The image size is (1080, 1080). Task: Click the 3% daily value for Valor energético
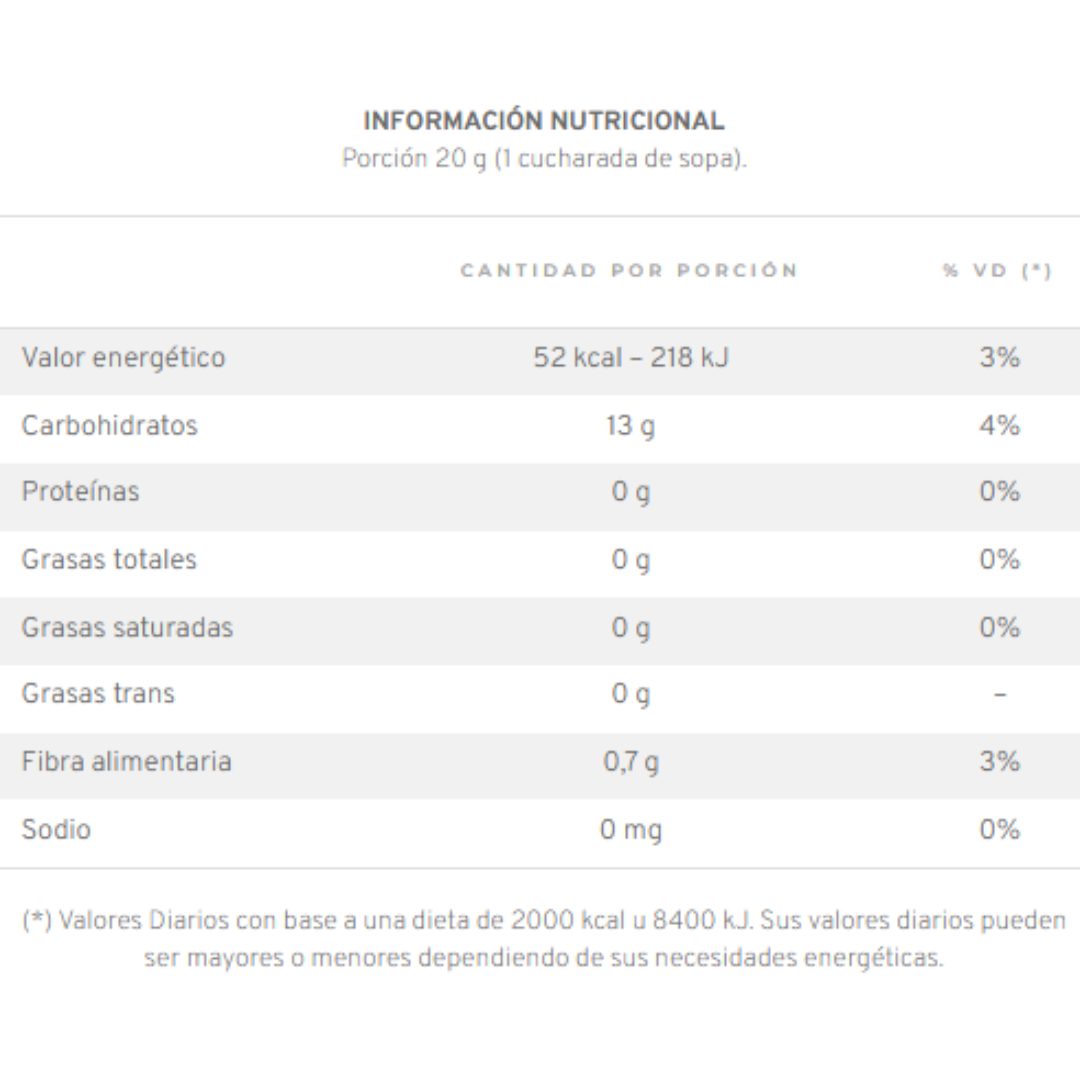pos(999,357)
